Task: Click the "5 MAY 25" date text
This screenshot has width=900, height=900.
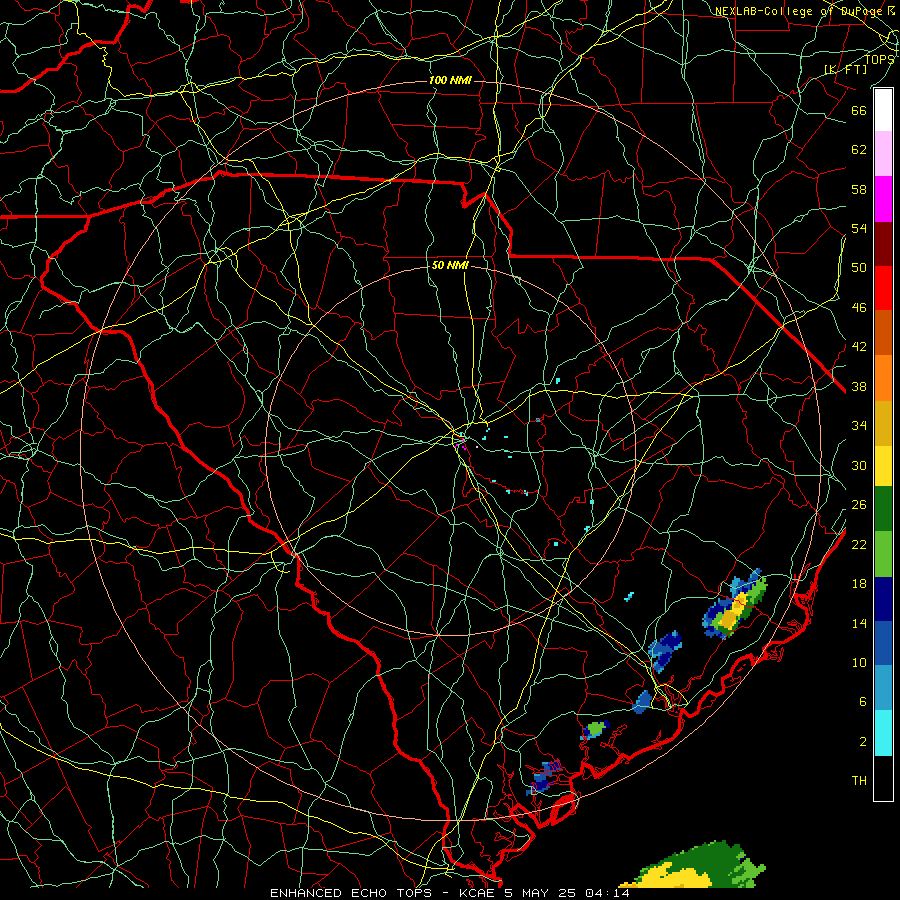Action: (540, 893)
